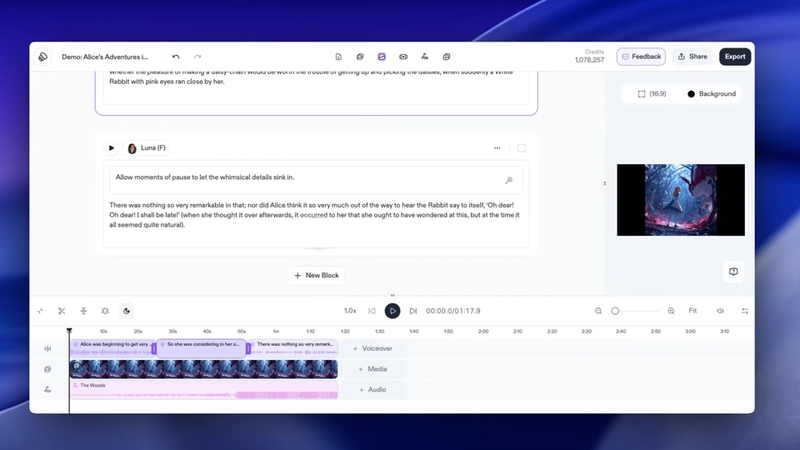Play the timeline
800x450 pixels.
[x=392, y=311]
